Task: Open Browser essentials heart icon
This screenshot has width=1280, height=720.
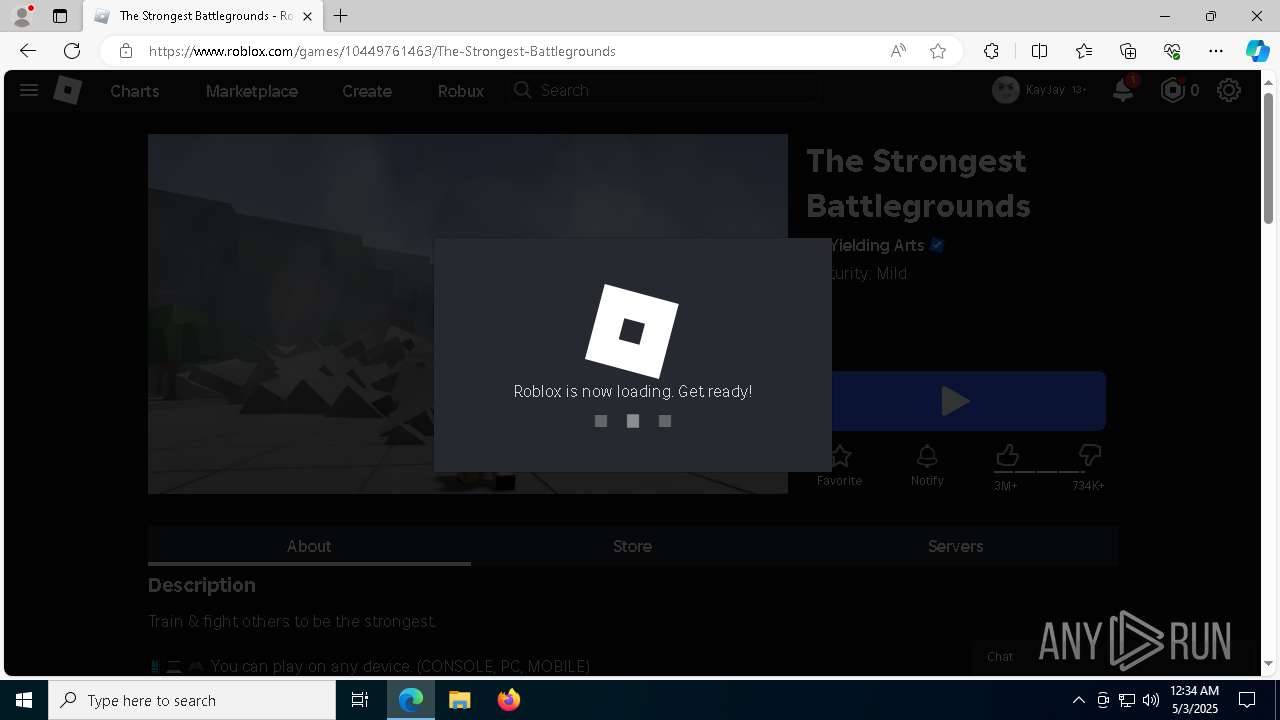Action: (1172, 51)
